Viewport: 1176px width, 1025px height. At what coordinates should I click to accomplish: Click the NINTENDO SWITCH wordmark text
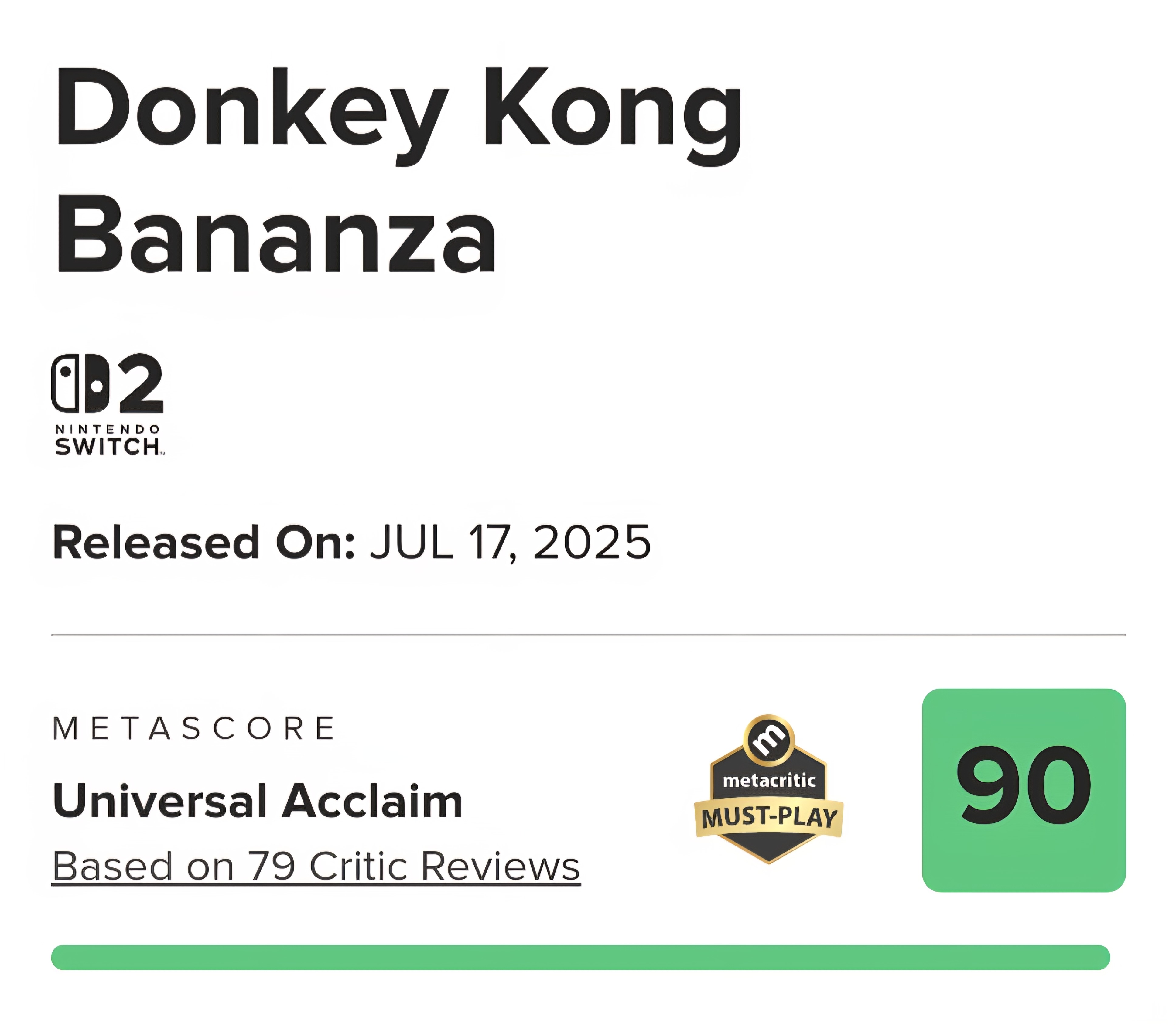click(x=109, y=441)
